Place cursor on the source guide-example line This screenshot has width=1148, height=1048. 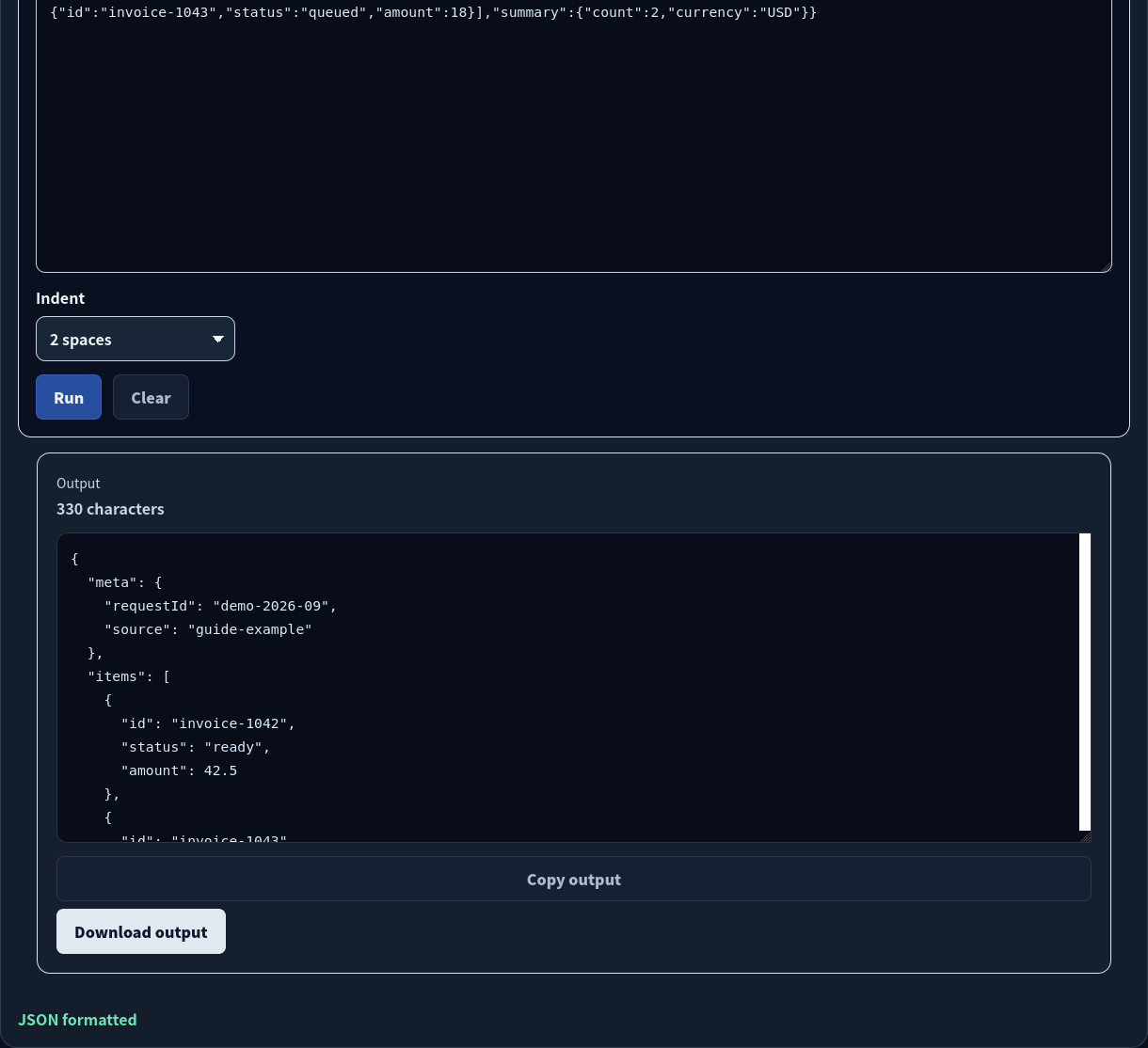[208, 629]
